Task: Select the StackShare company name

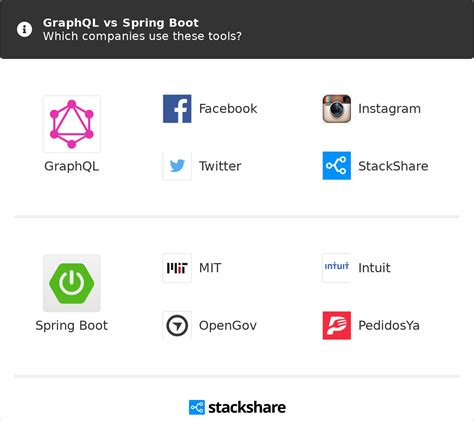Action: pyautogui.click(x=393, y=166)
